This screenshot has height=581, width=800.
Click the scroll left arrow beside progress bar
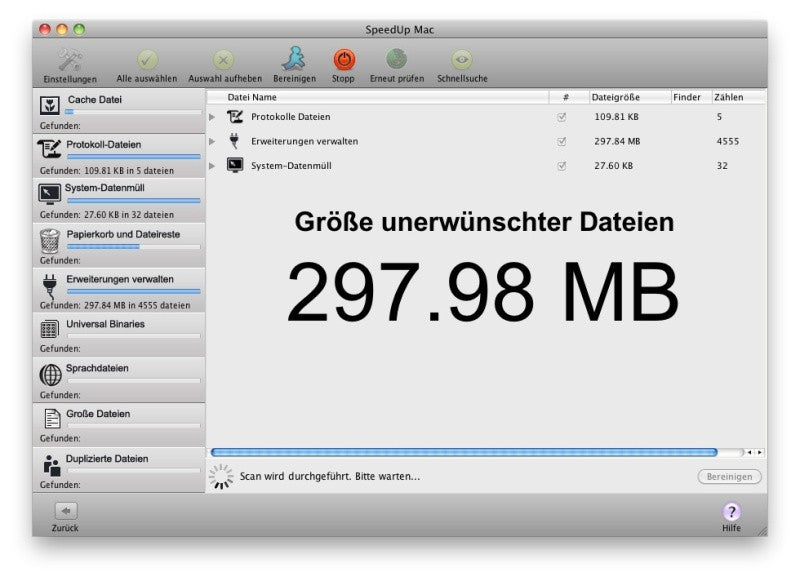(x=749, y=452)
